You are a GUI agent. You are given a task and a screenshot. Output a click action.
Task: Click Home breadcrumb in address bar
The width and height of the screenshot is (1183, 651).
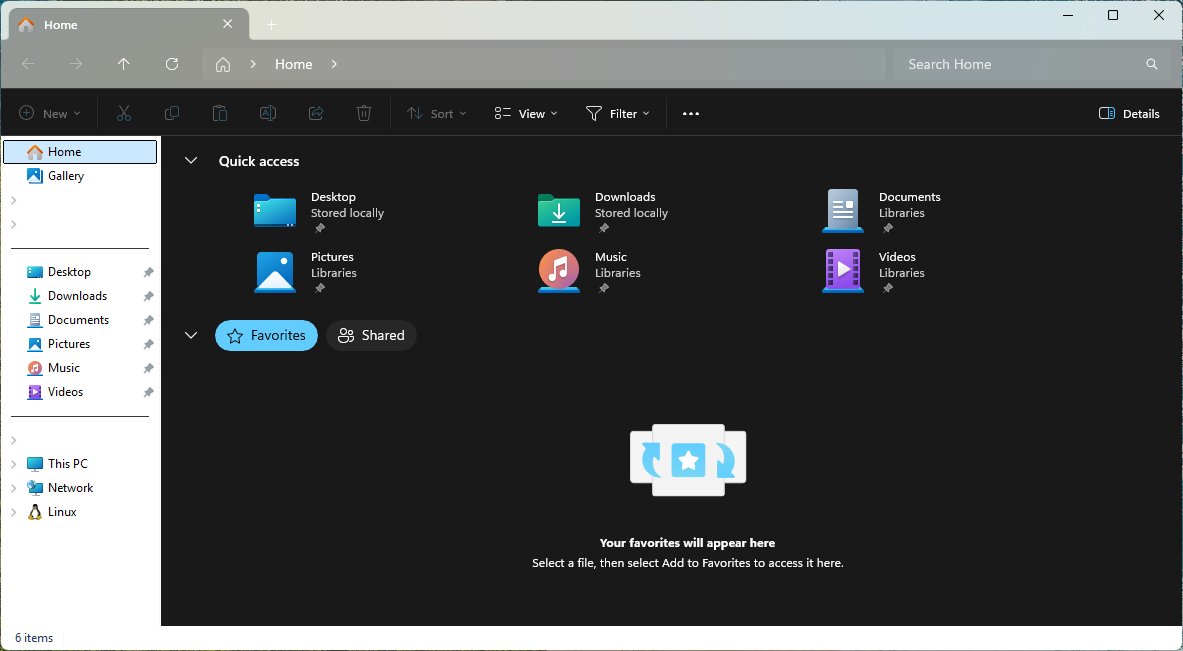point(293,64)
